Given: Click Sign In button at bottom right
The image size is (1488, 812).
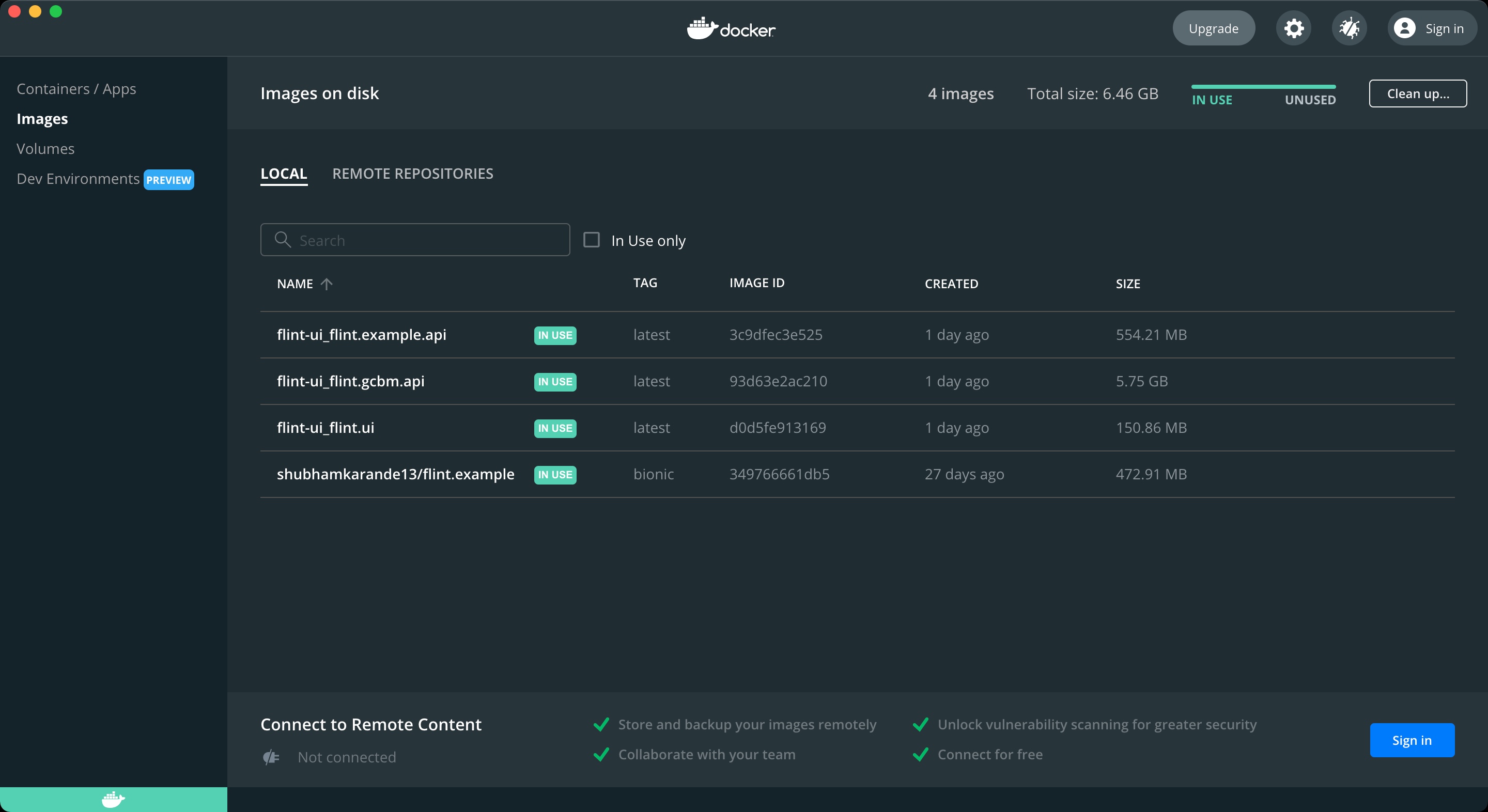Looking at the screenshot, I should [1412, 740].
